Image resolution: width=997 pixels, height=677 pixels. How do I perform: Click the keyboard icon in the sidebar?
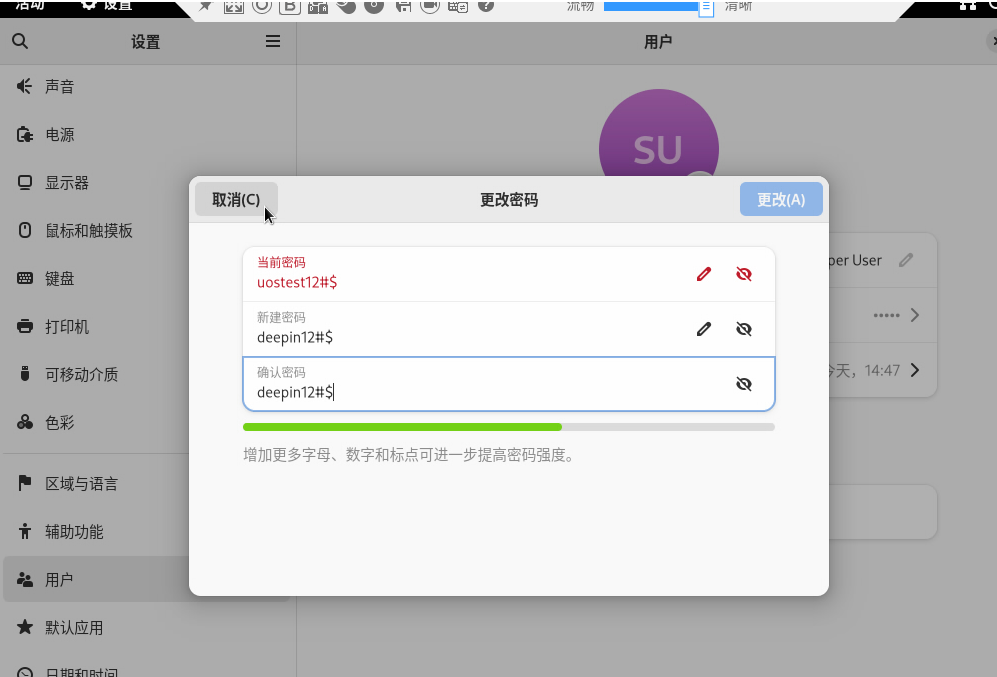tap(25, 279)
